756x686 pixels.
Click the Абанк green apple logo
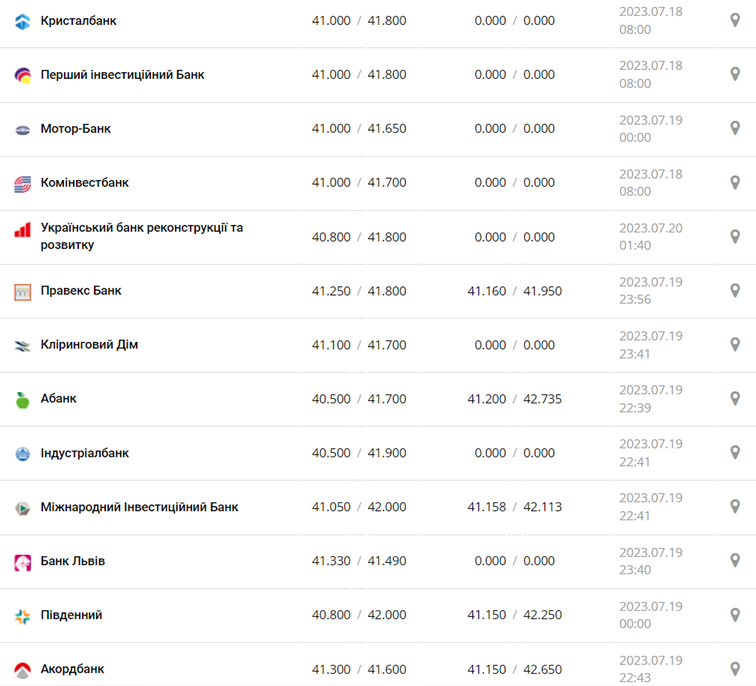tap(23, 399)
